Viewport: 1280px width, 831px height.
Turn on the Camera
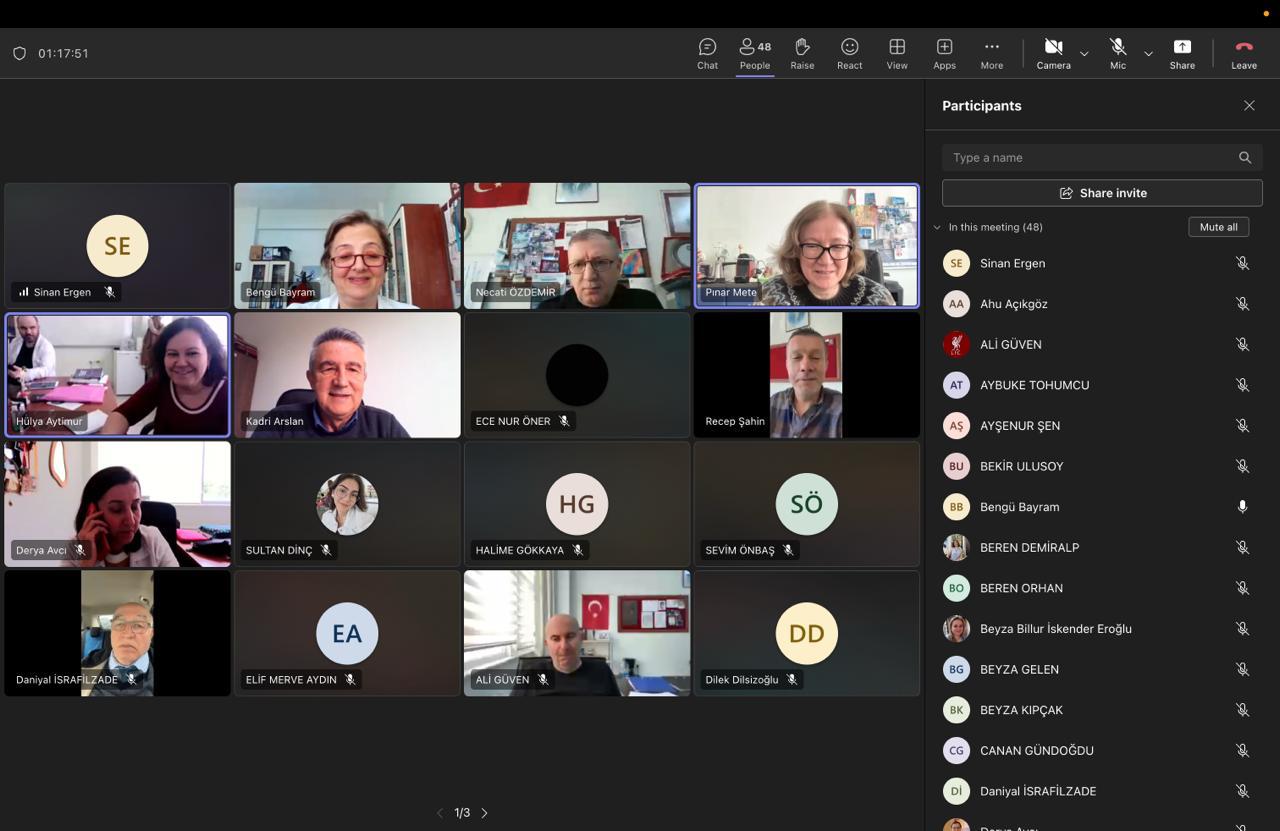pos(1053,53)
